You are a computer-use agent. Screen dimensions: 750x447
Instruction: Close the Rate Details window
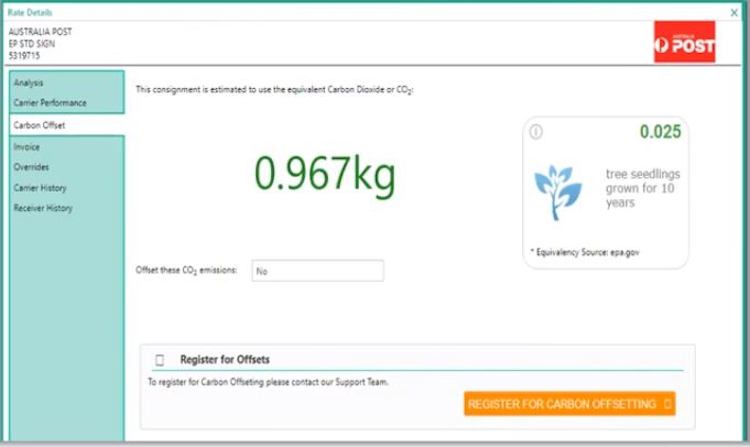[x=734, y=13]
